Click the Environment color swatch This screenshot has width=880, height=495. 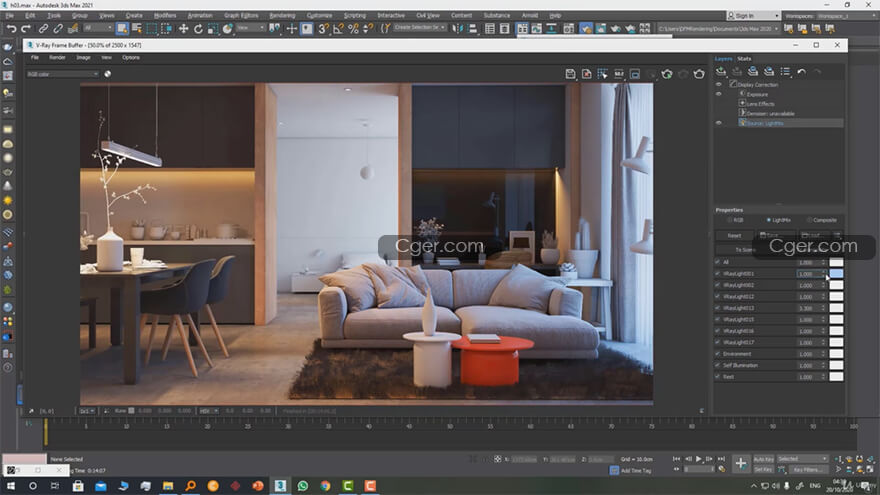pos(836,354)
